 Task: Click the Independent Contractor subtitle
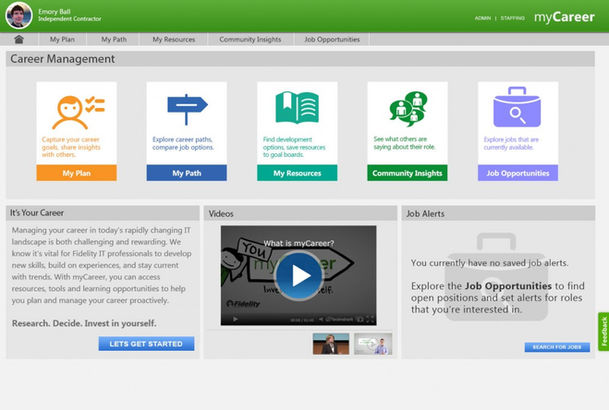coord(70,19)
